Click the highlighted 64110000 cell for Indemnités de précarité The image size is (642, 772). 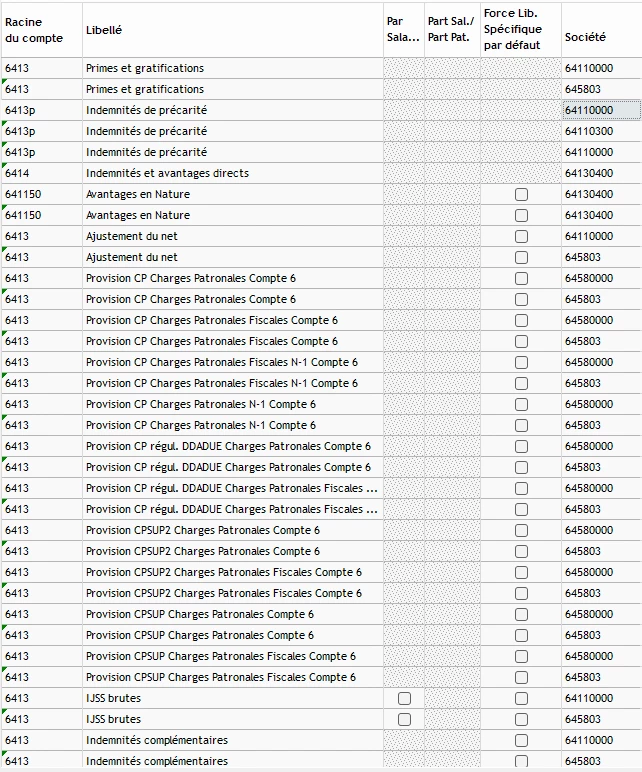(x=602, y=110)
